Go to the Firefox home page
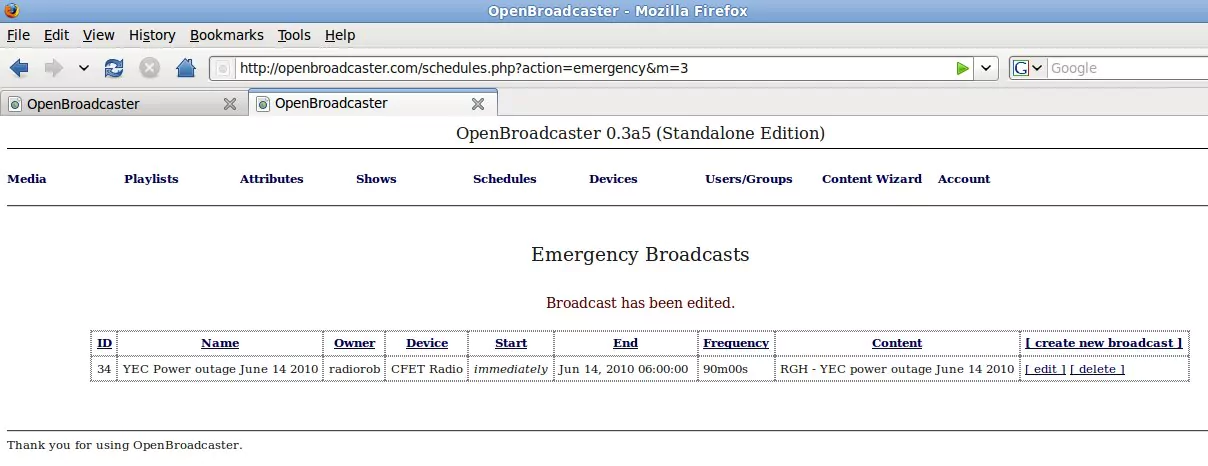This screenshot has width=1208, height=466. pos(185,68)
